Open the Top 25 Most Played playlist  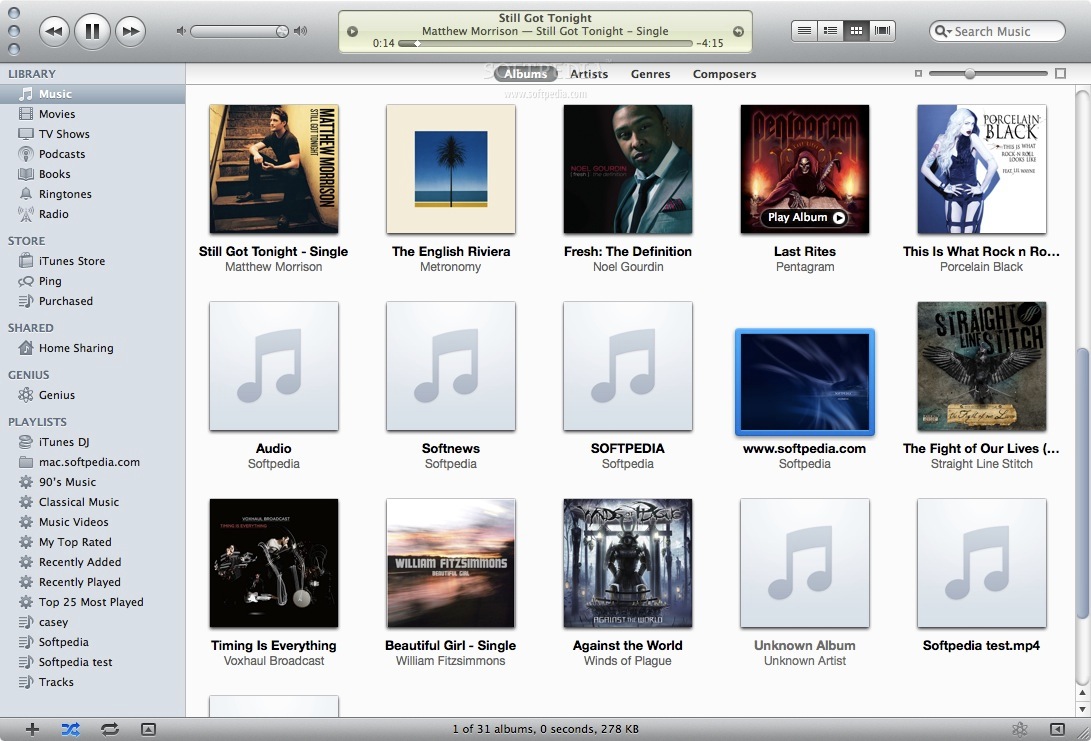[93, 603]
